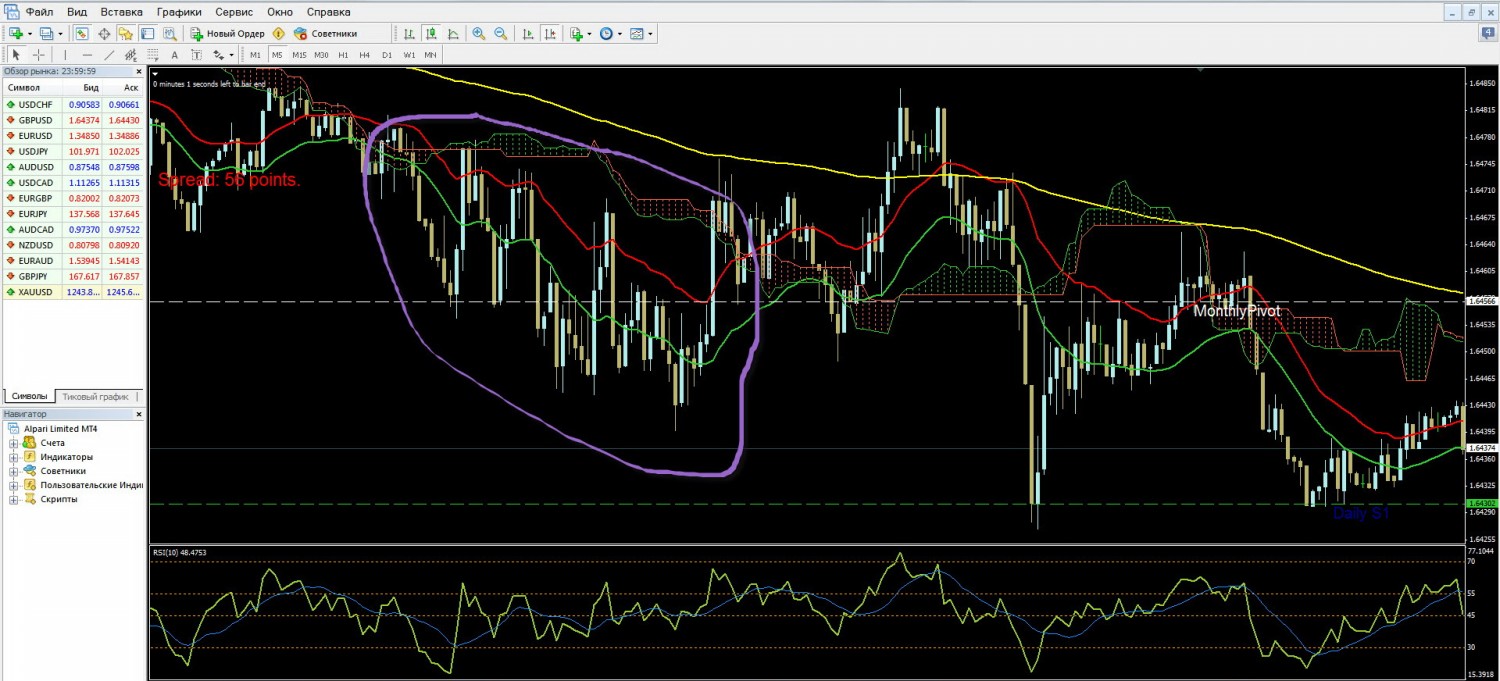
Task: Click the New Chart toolbar icon
Action: [15, 33]
